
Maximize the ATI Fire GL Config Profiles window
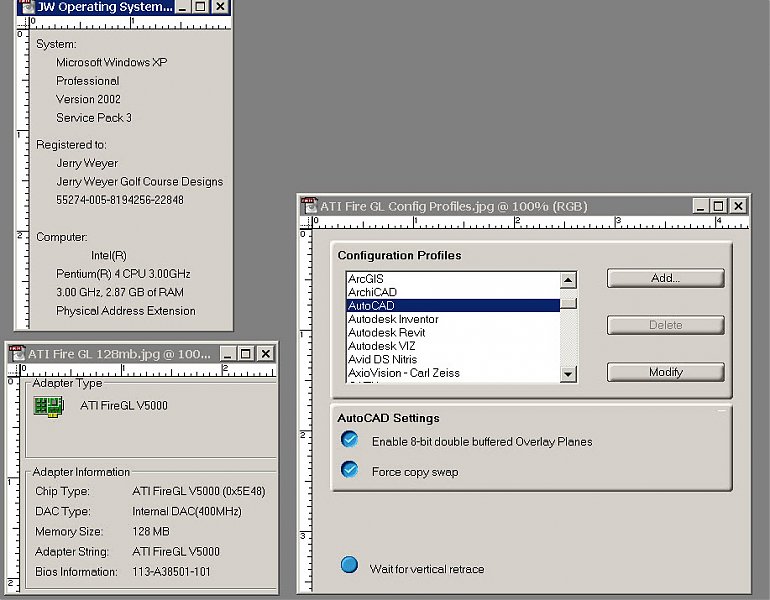click(718, 206)
